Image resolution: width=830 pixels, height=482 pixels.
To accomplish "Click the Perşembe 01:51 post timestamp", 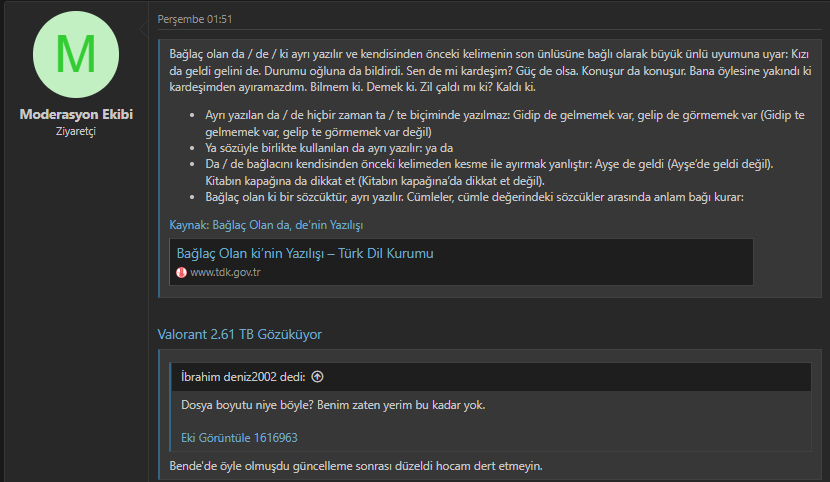I will (195, 19).
